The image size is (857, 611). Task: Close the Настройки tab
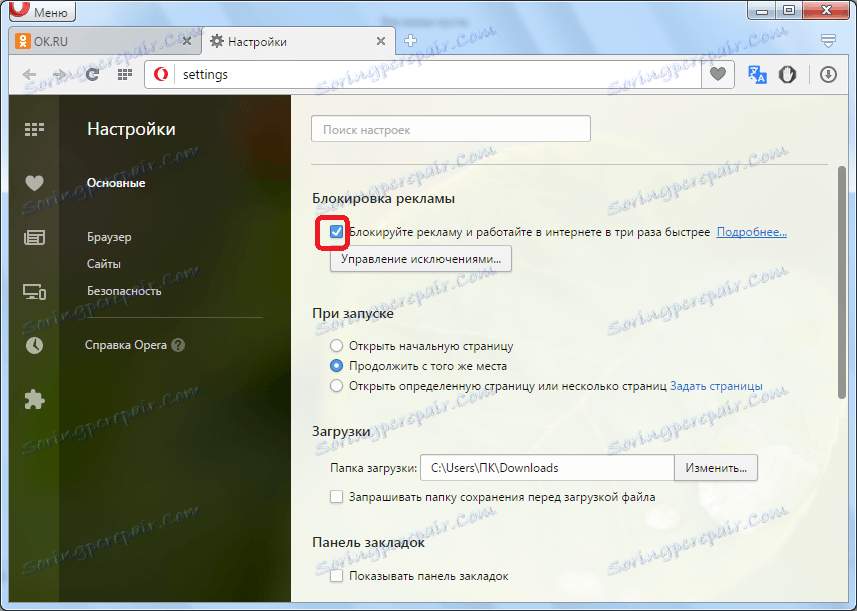(381, 41)
